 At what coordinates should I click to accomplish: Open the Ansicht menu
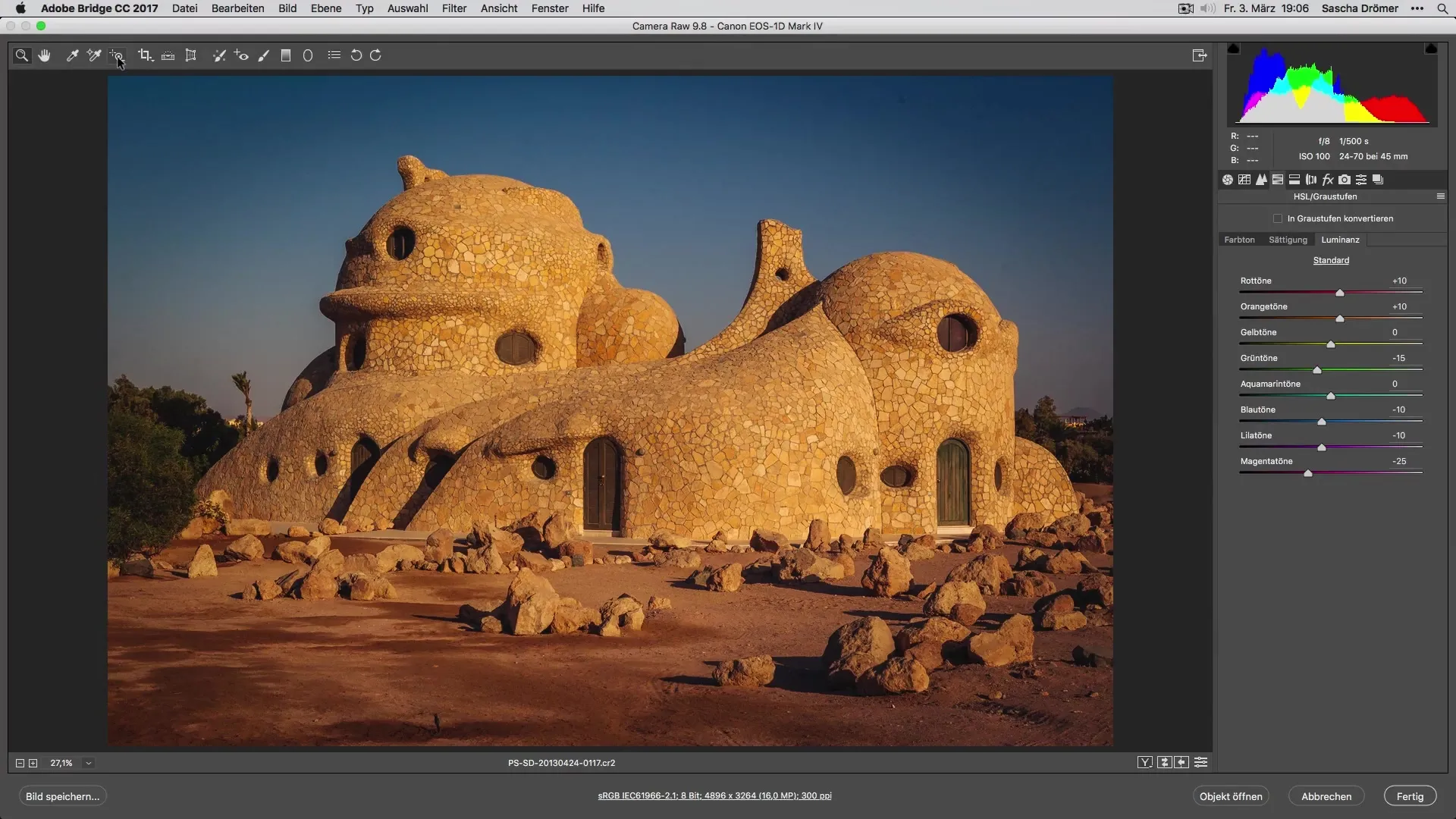point(499,8)
